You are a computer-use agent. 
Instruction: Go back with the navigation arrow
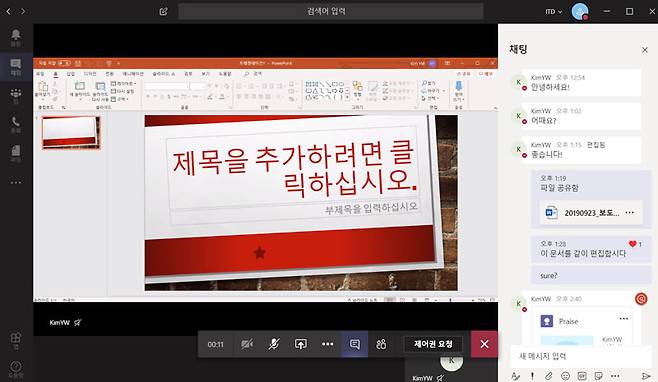[x=8, y=11]
